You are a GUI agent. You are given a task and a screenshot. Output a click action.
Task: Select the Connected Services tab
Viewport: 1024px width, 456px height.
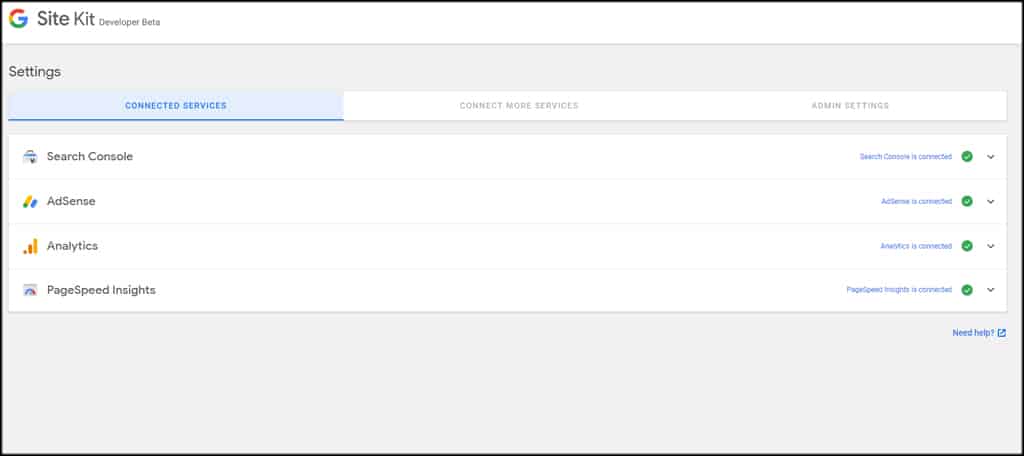click(x=176, y=106)
